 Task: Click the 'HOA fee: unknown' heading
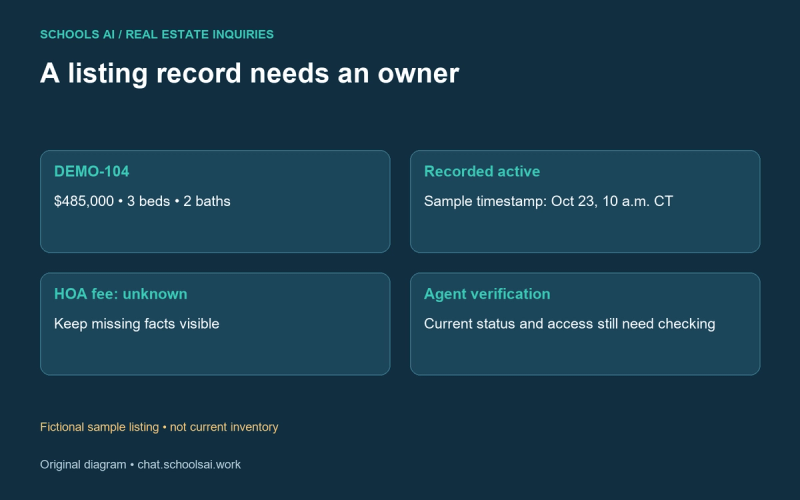point(121,294)
